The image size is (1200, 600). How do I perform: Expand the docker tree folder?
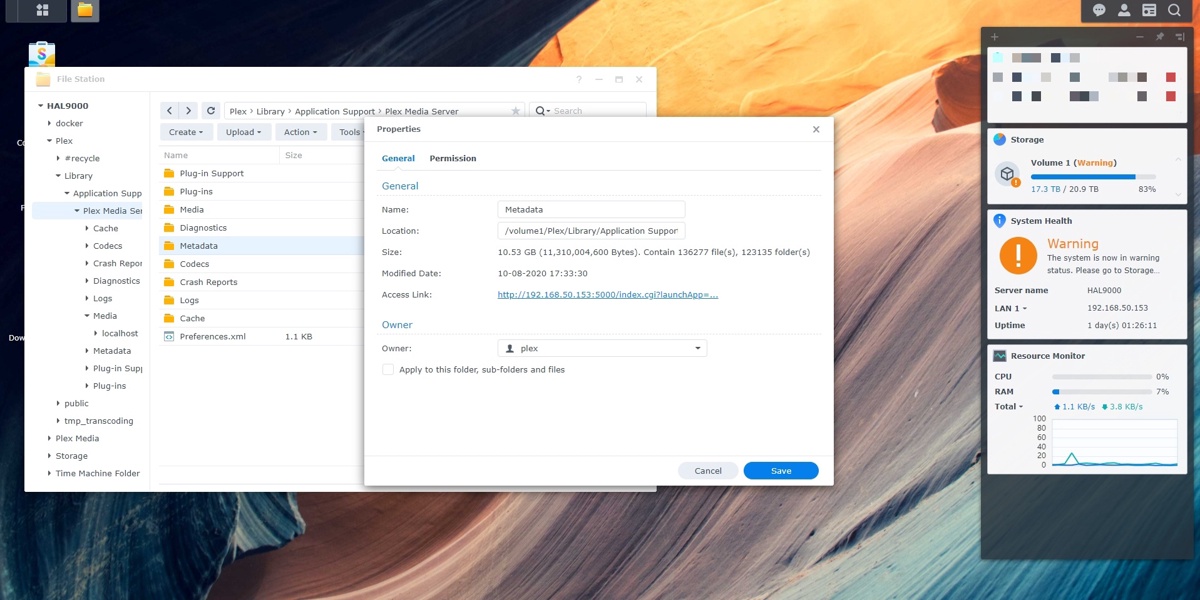coord(49,124)
